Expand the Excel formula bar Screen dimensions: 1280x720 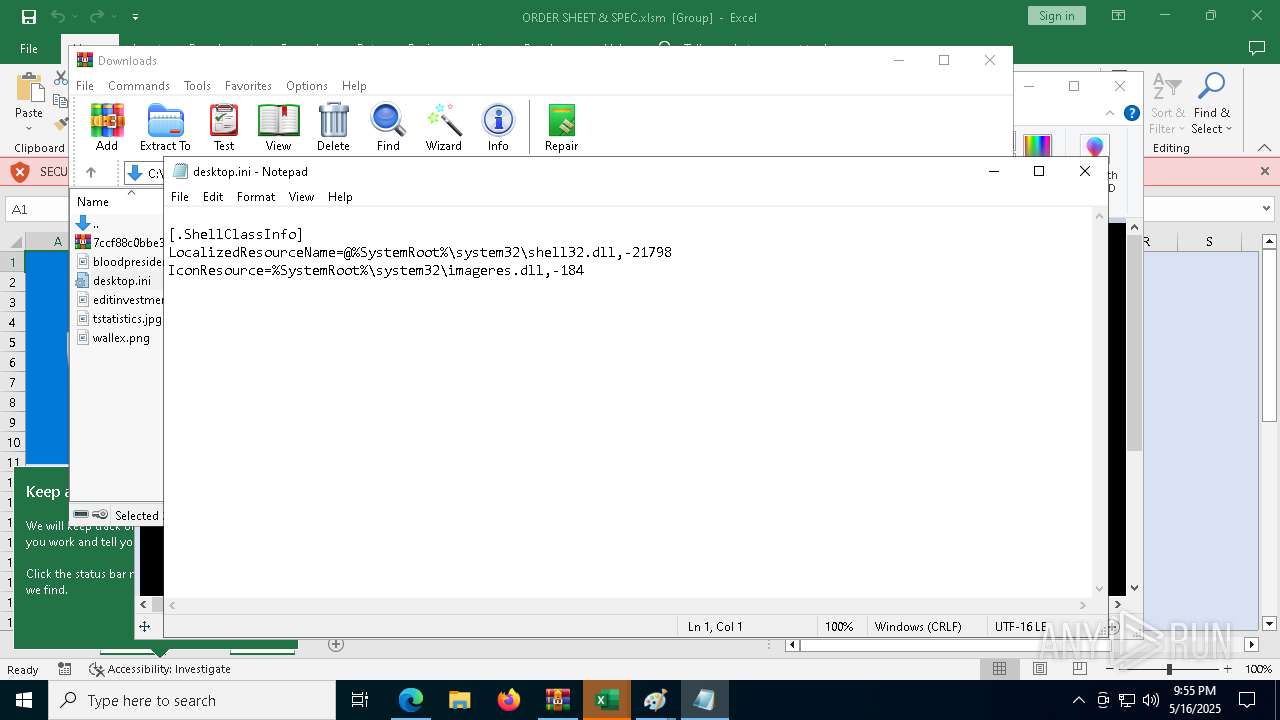[1267, 209]
